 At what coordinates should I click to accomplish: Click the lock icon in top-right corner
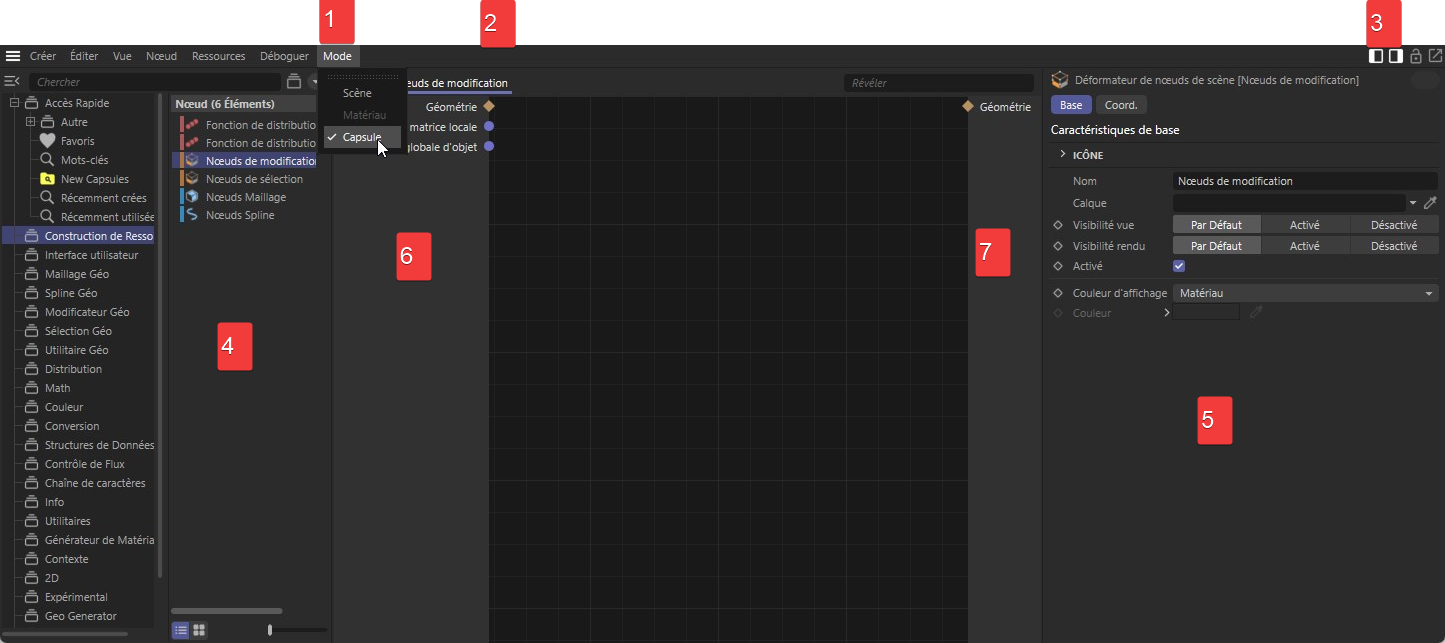[1415, 56]
